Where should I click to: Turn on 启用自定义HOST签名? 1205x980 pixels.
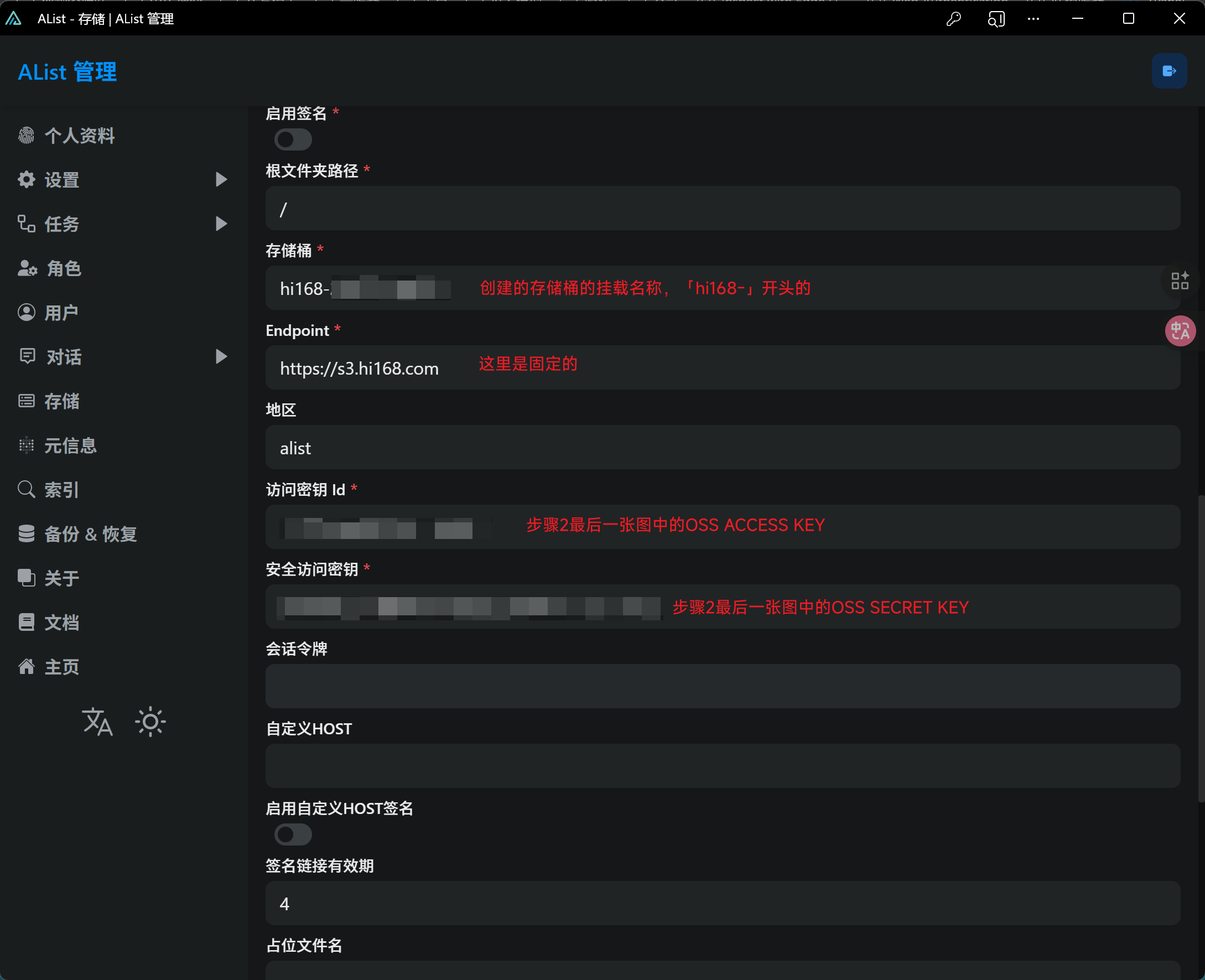point(292,835)
